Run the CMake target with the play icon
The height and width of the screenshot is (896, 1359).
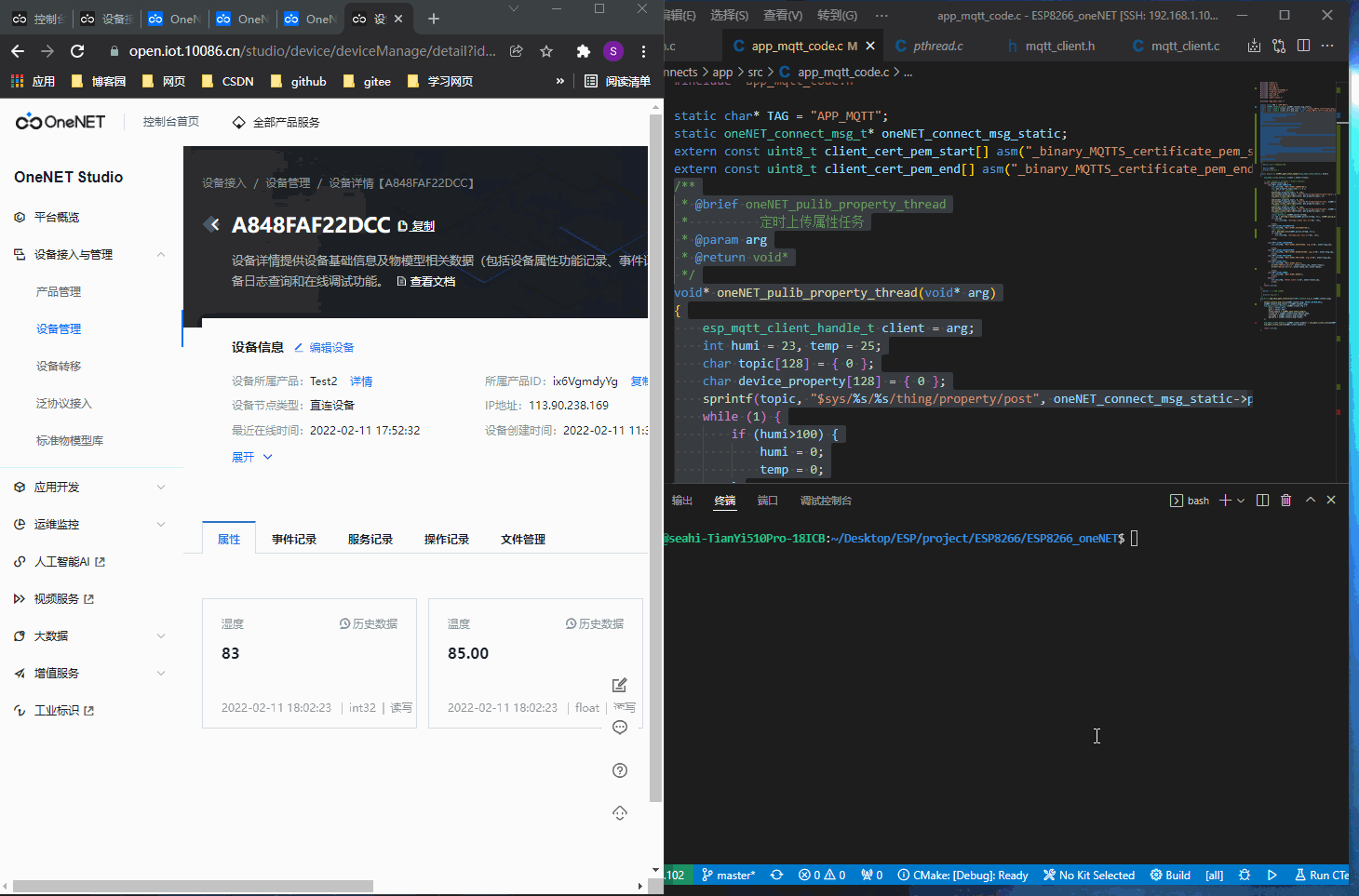[x=1272, y=876]
